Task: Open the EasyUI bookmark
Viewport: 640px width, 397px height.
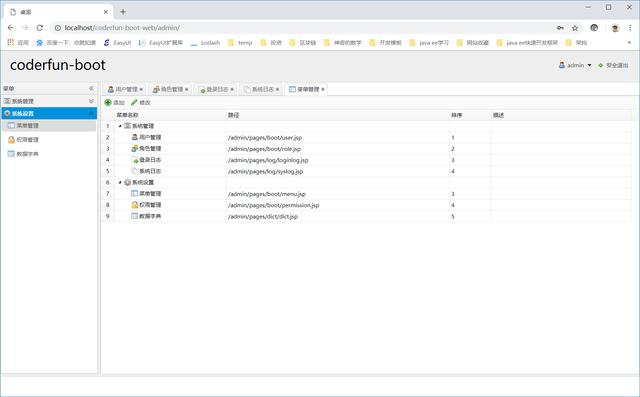Action: (x=117, y=42)
